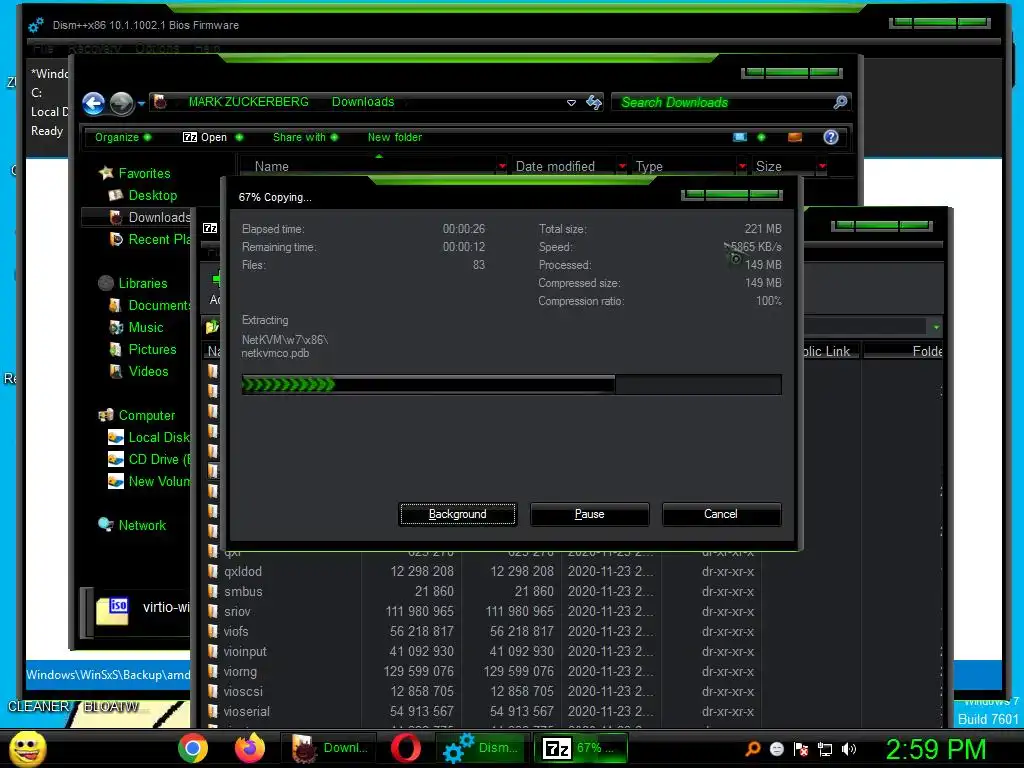This screenshot has width=1024, height=768.
Task: Pause the 7-Zip extraction
Action: click(589, 514)
